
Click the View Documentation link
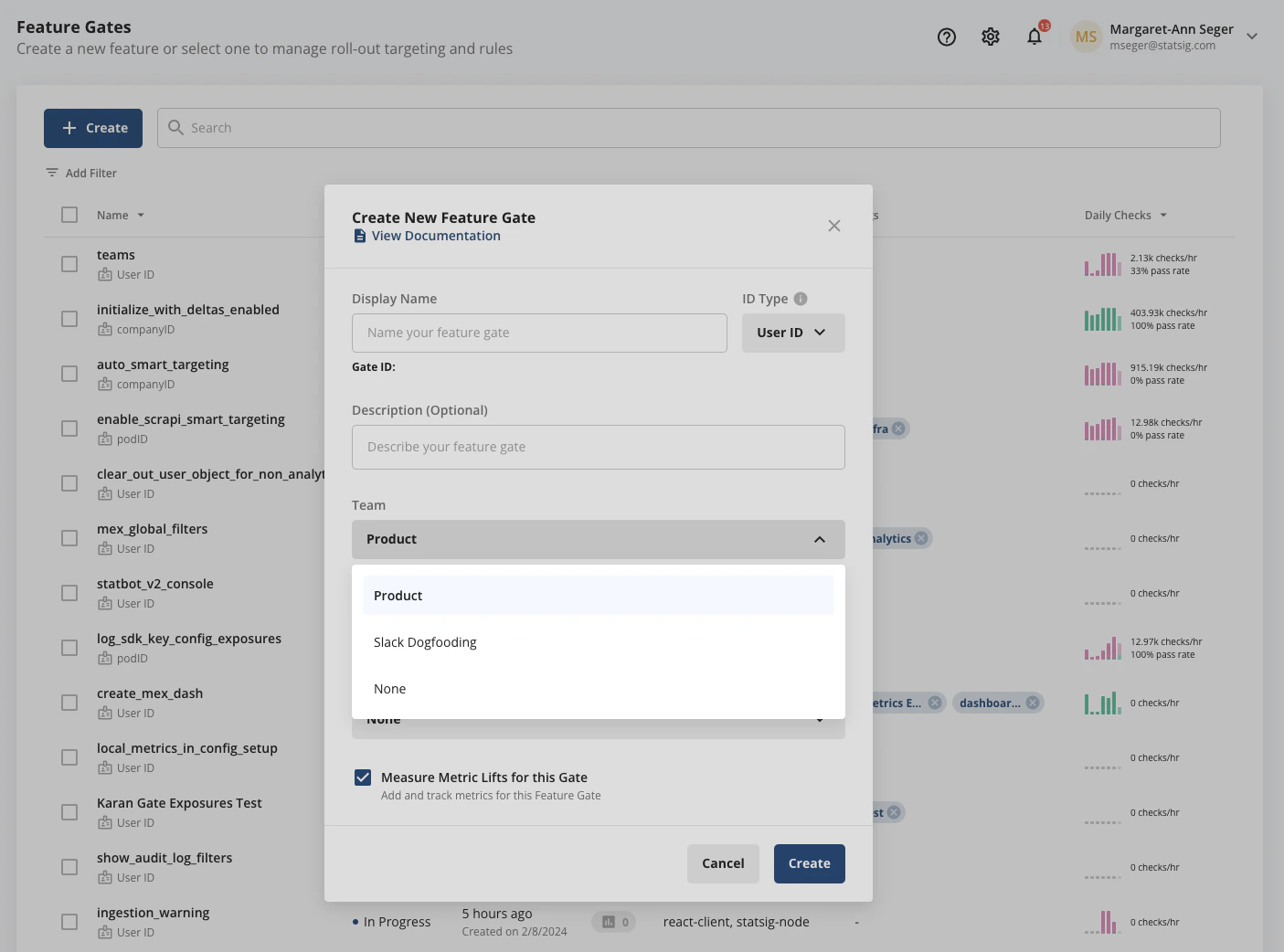pos(436,235)
